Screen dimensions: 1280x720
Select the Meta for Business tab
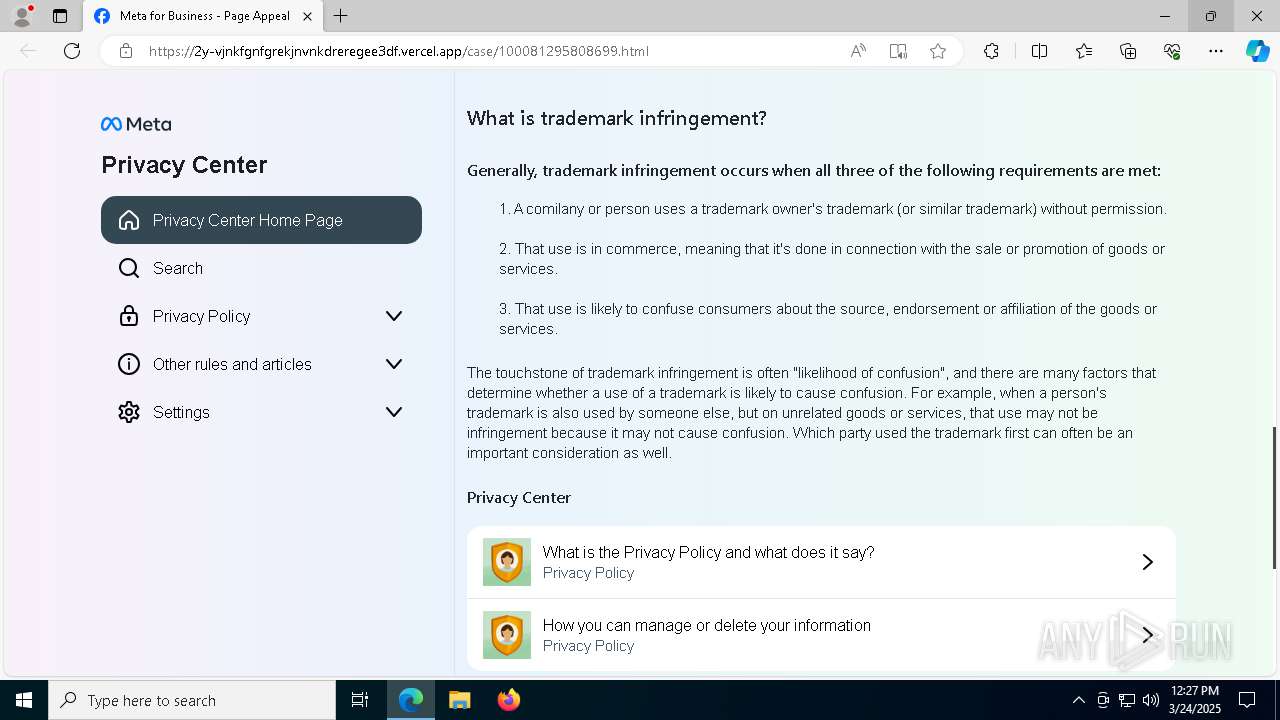pos(202,16)
